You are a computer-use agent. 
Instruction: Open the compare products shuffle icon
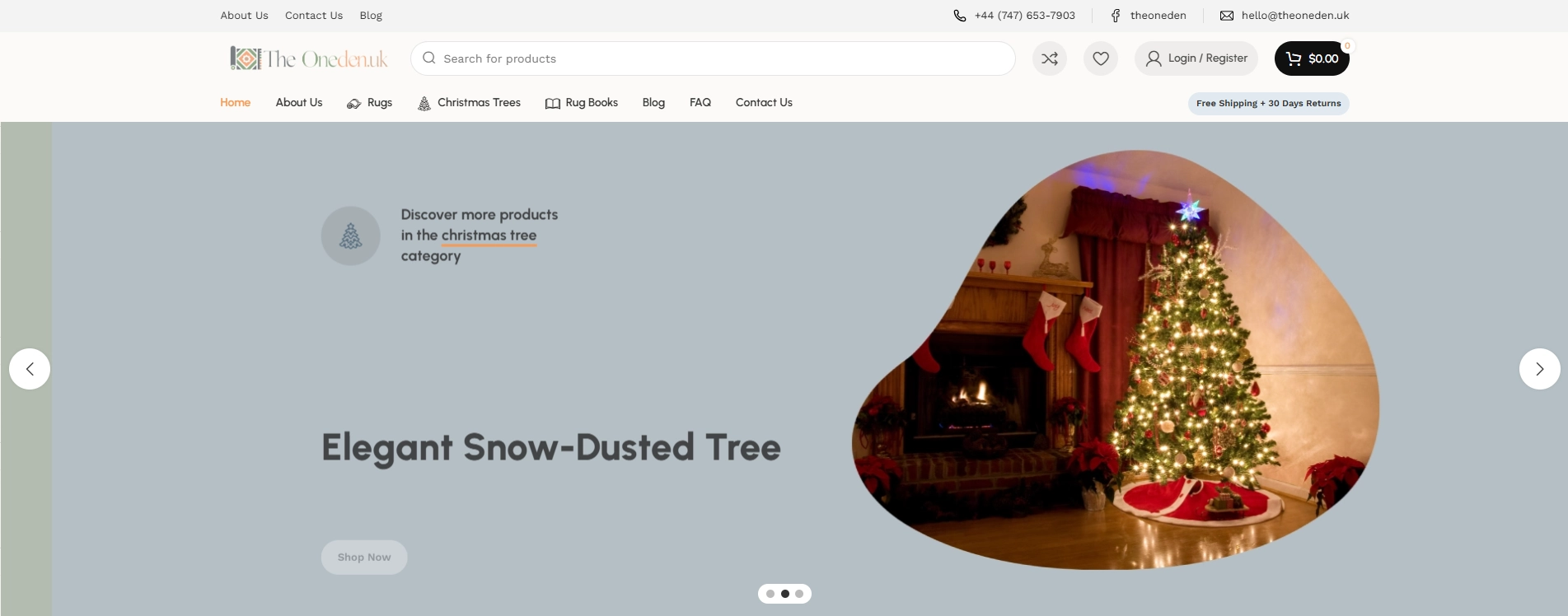click(x=1050, y=58)
